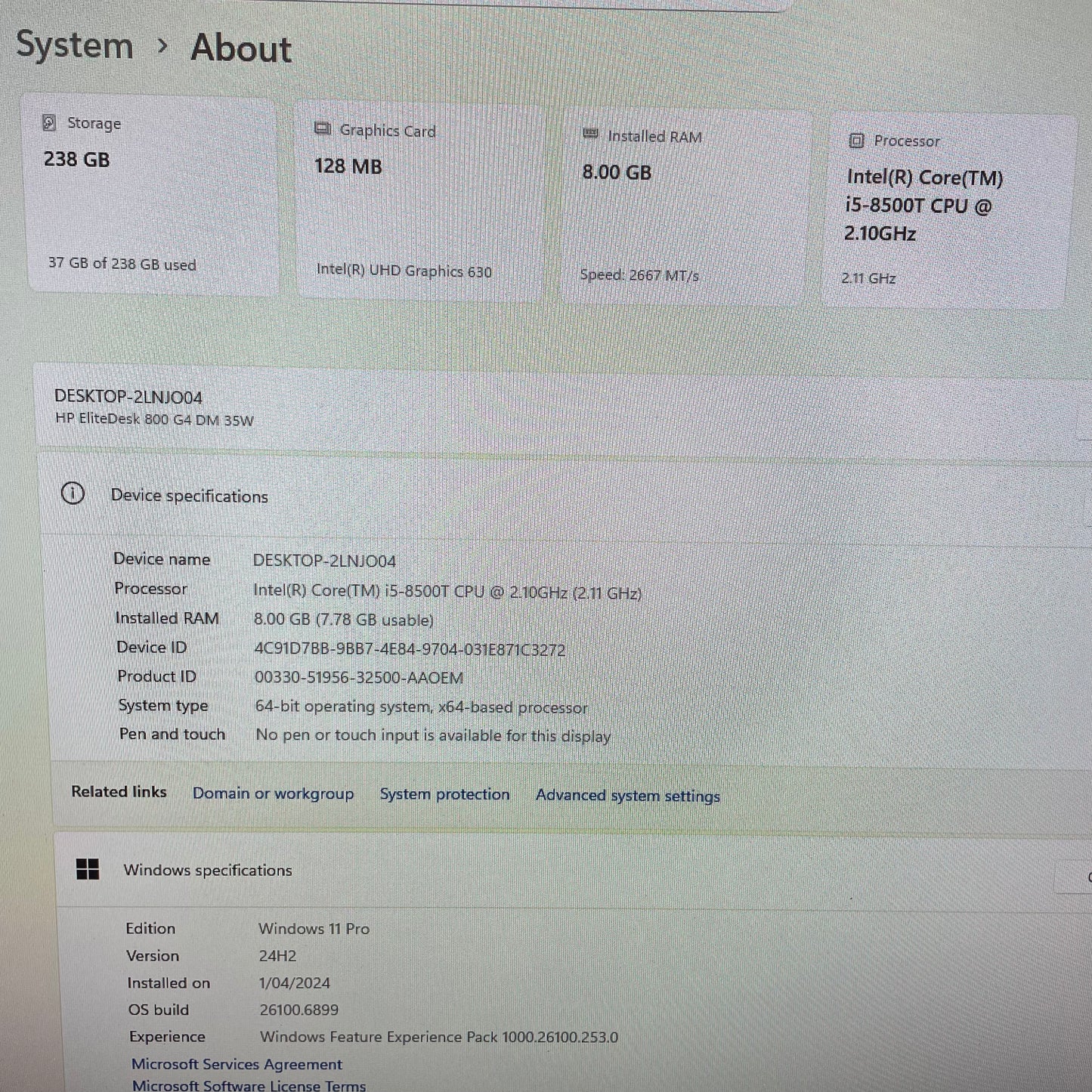Open System from the breadcrumb

tap(75, 45)
